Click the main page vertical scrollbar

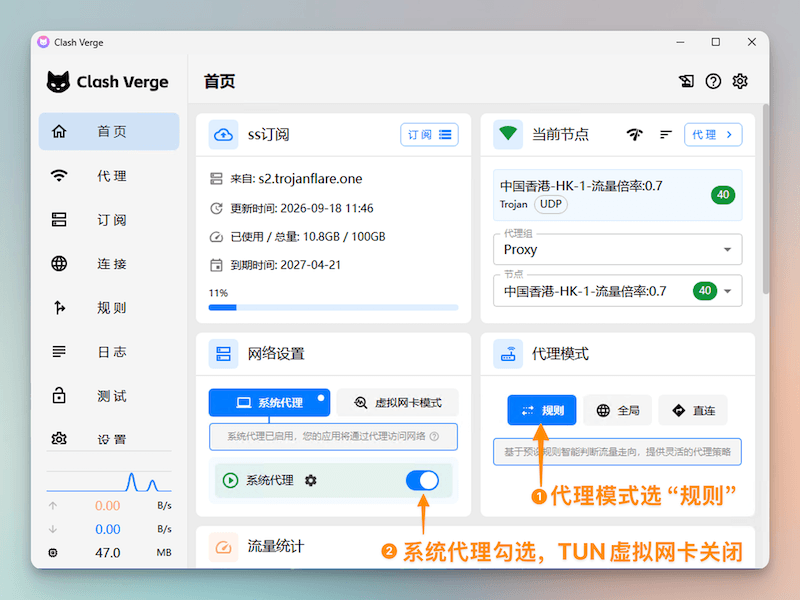(765, 199)
